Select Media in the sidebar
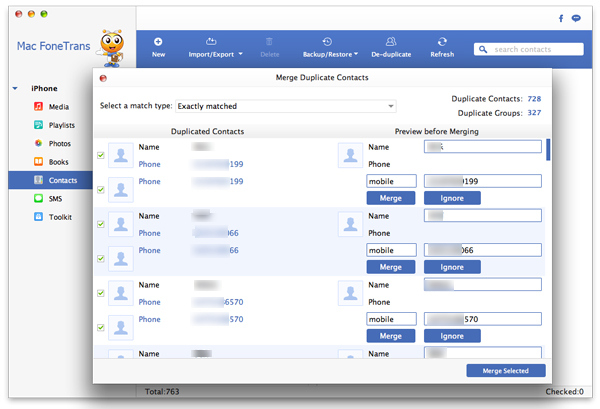Screen dimensions: 600x409 pos(52,106)
